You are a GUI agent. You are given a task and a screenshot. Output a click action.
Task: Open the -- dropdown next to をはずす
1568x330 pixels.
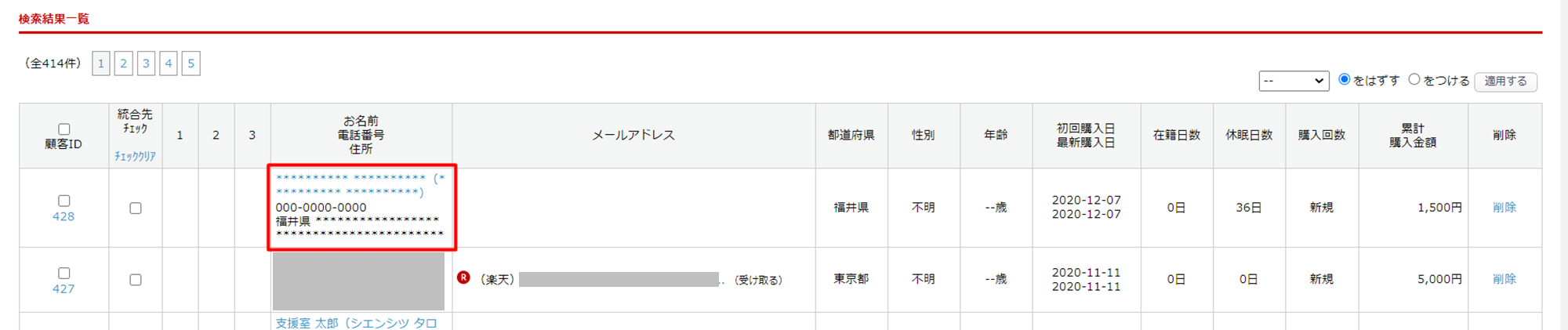click(x=1294, y=81)
